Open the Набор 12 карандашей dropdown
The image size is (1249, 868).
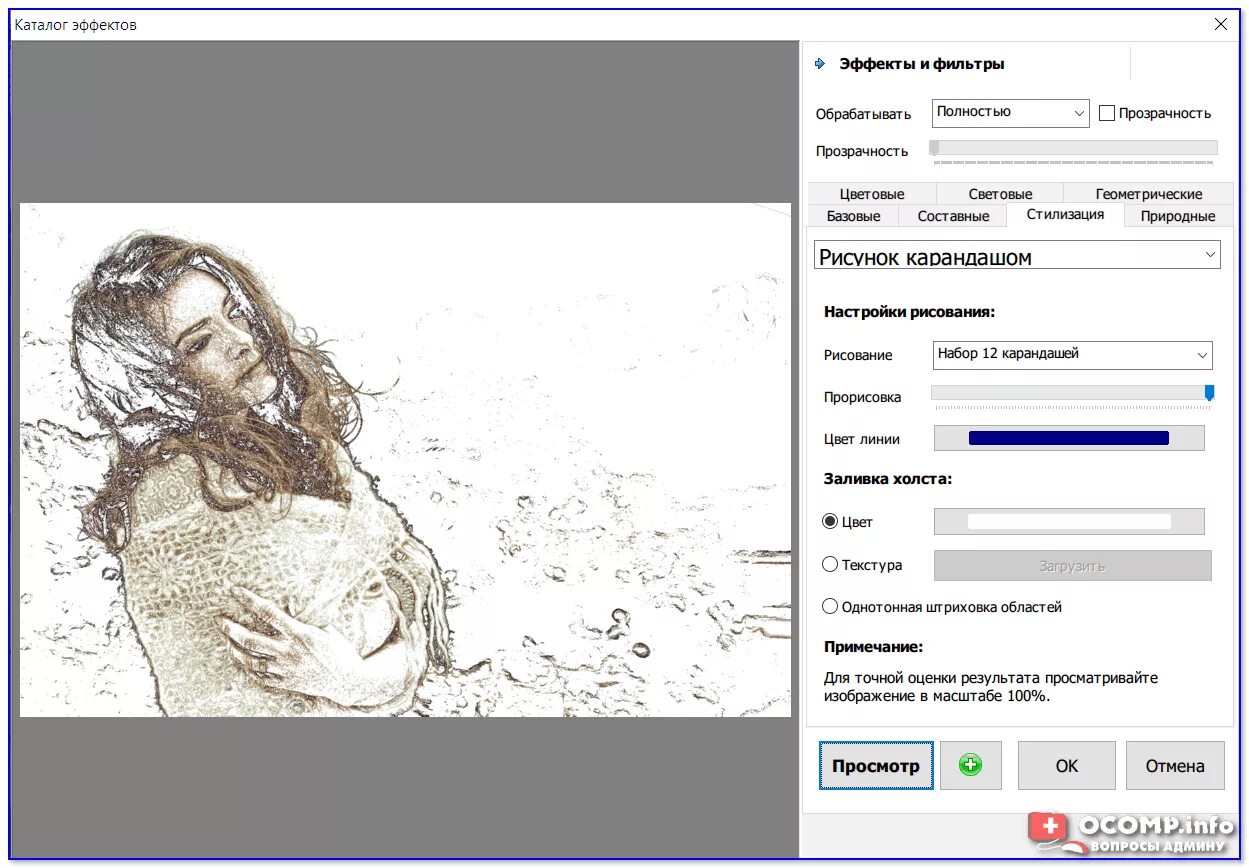click(x=1072, y=354)
